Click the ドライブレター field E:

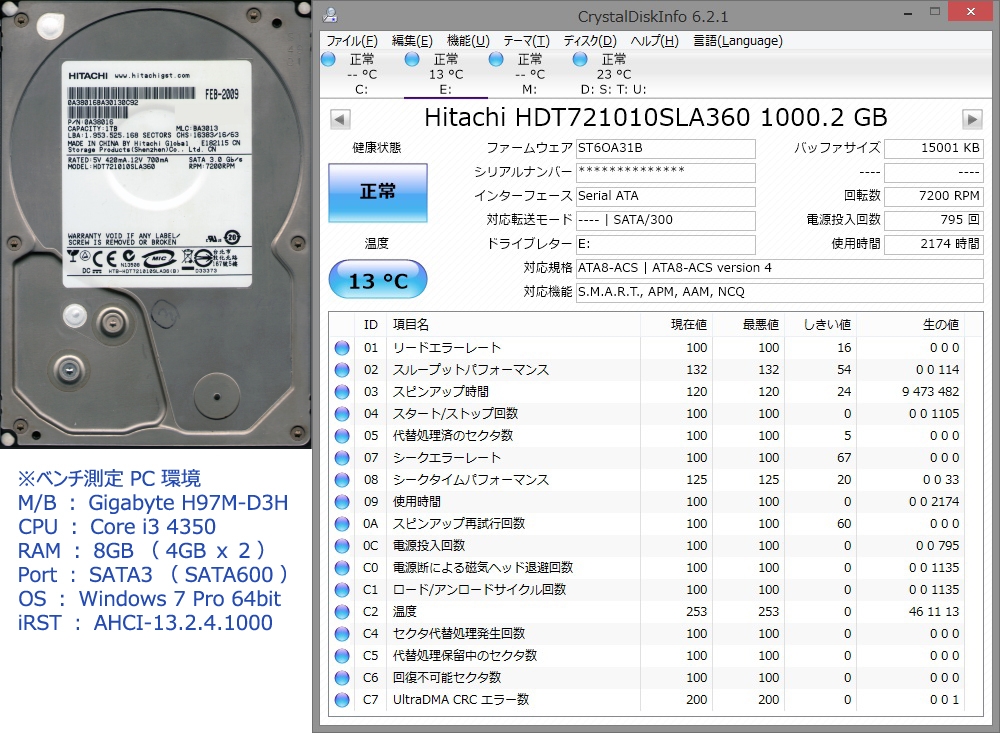pos(665,244)
